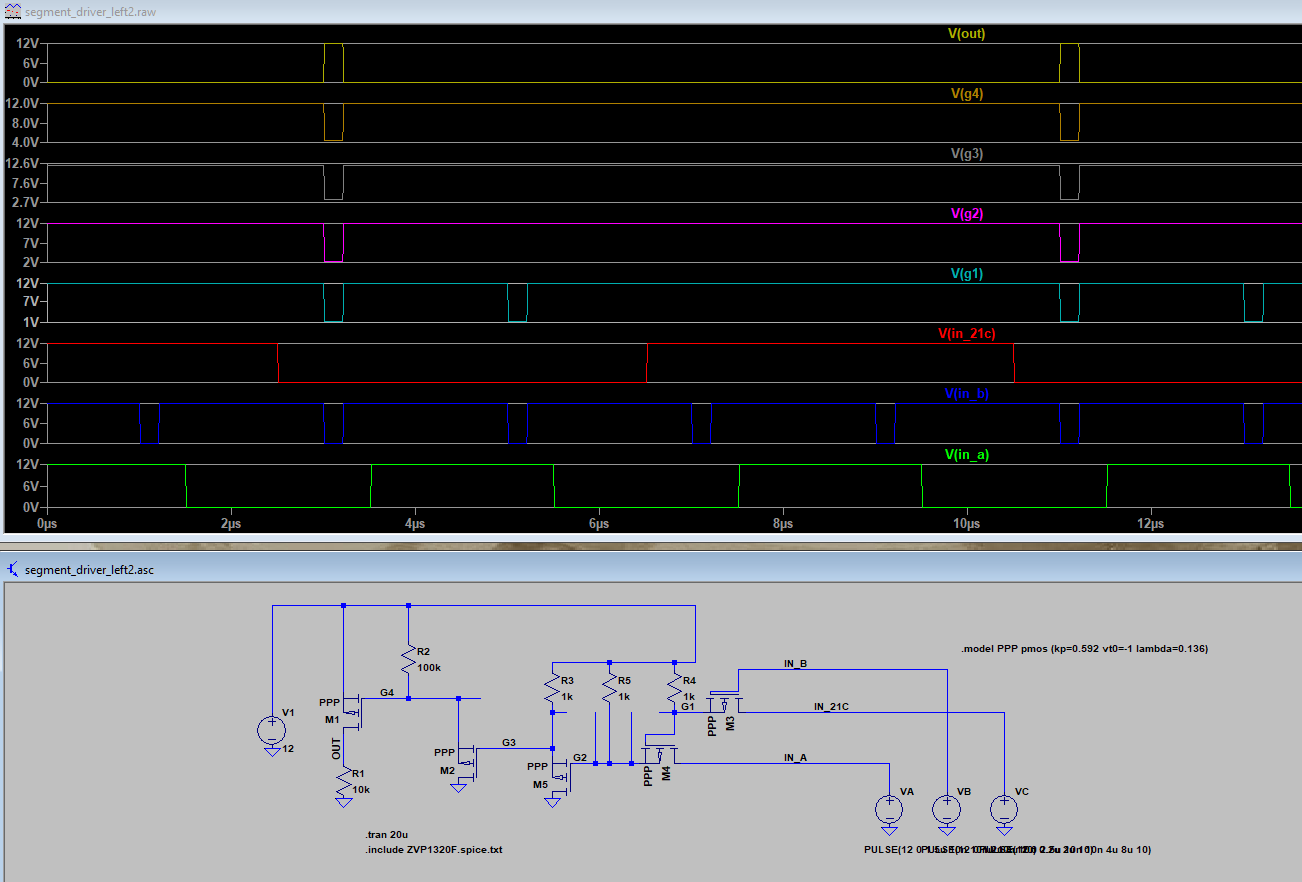Click the 12.0V axis value in V(g4) pane
This screenshot has width=1302, height=882.
coord(22,104)
